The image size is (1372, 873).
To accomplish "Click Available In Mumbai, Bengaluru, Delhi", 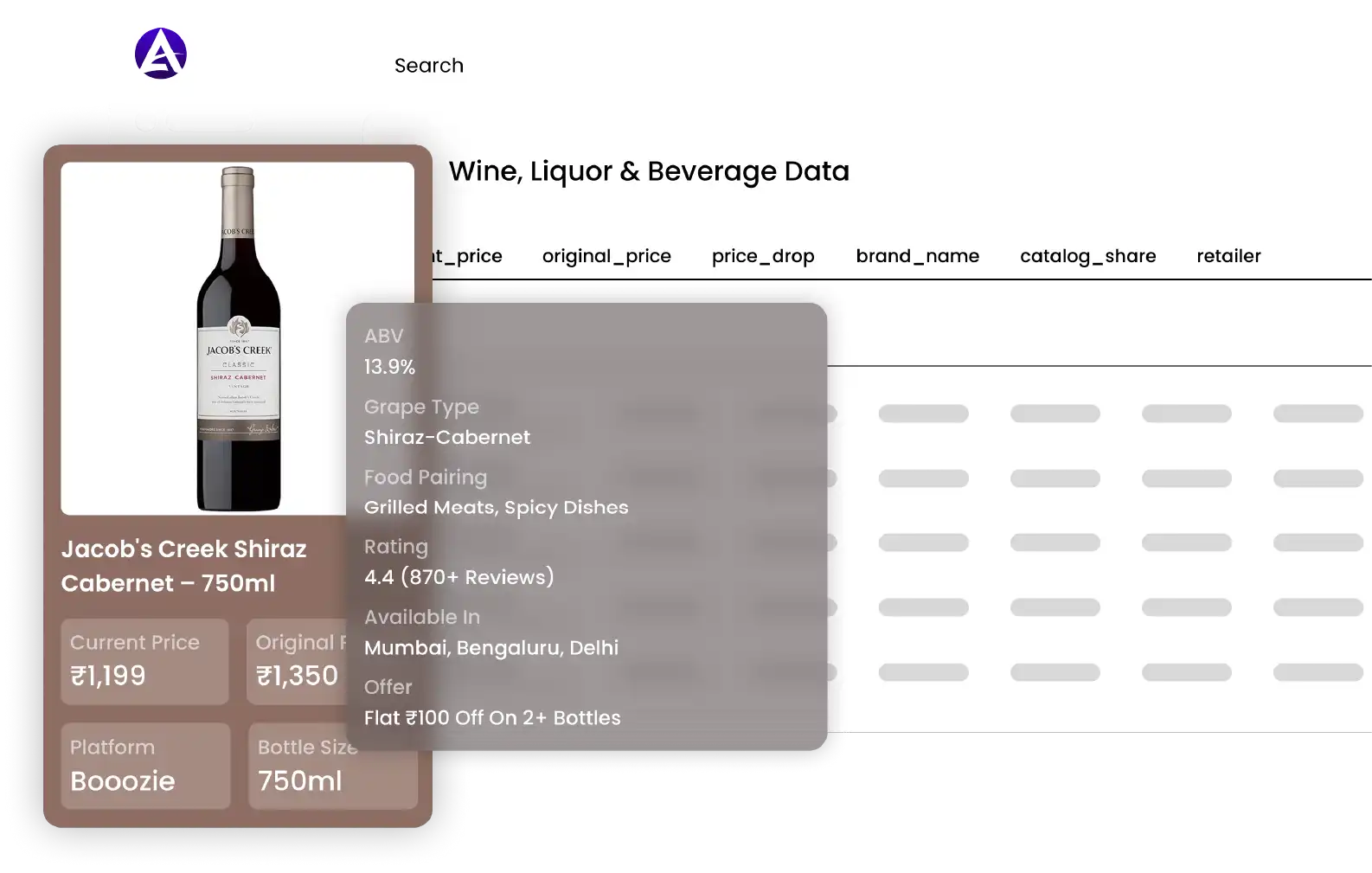I will coord(490,632).
